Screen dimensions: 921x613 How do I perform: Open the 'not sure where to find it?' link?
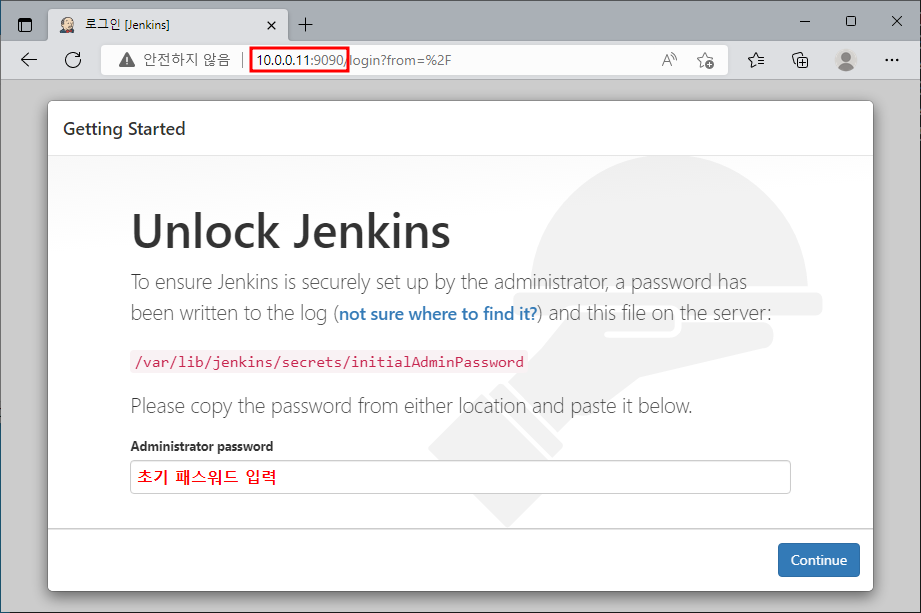(x=438, y=314)
